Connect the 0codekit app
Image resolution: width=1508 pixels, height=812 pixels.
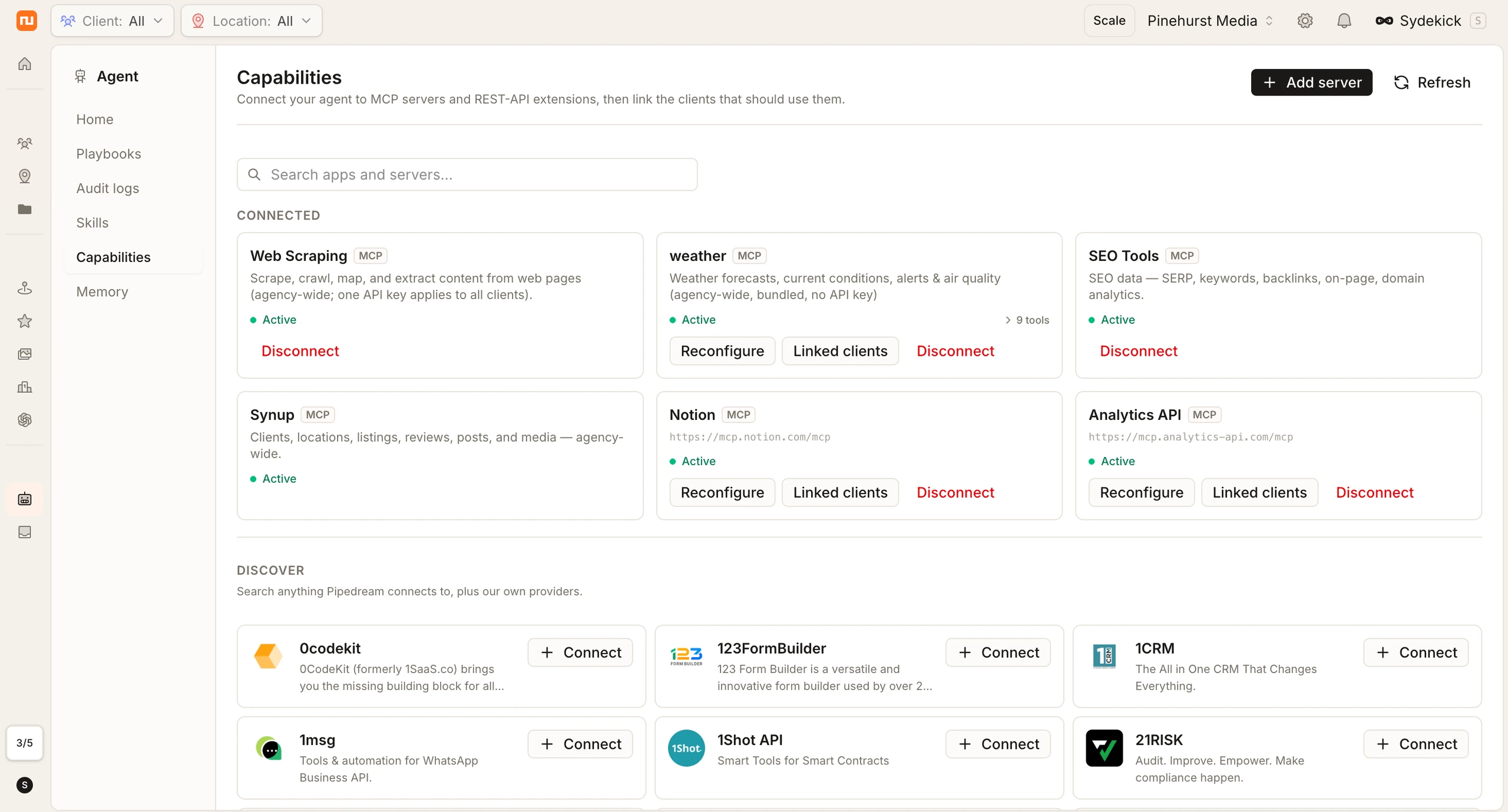580,652
